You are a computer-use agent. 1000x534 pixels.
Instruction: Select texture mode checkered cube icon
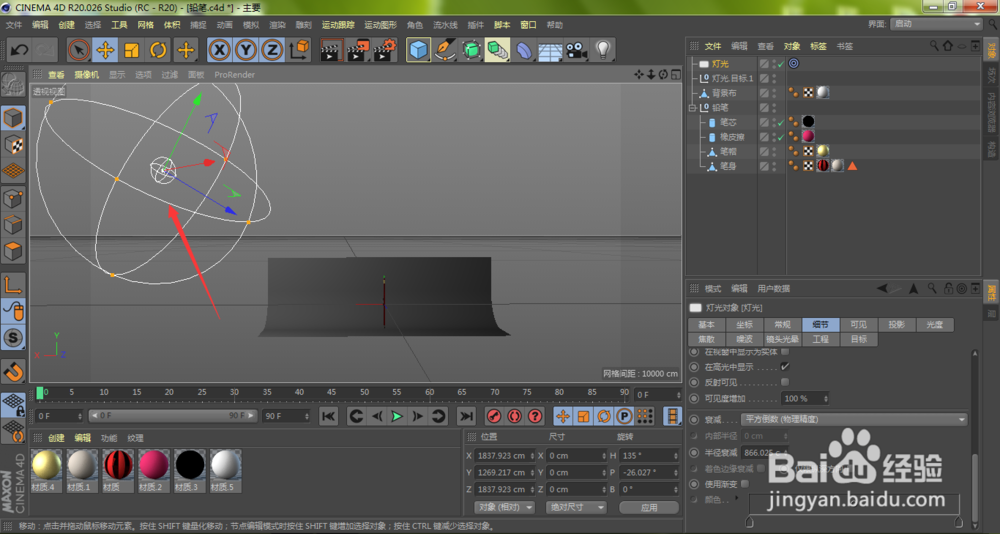[x=13, y=145]
